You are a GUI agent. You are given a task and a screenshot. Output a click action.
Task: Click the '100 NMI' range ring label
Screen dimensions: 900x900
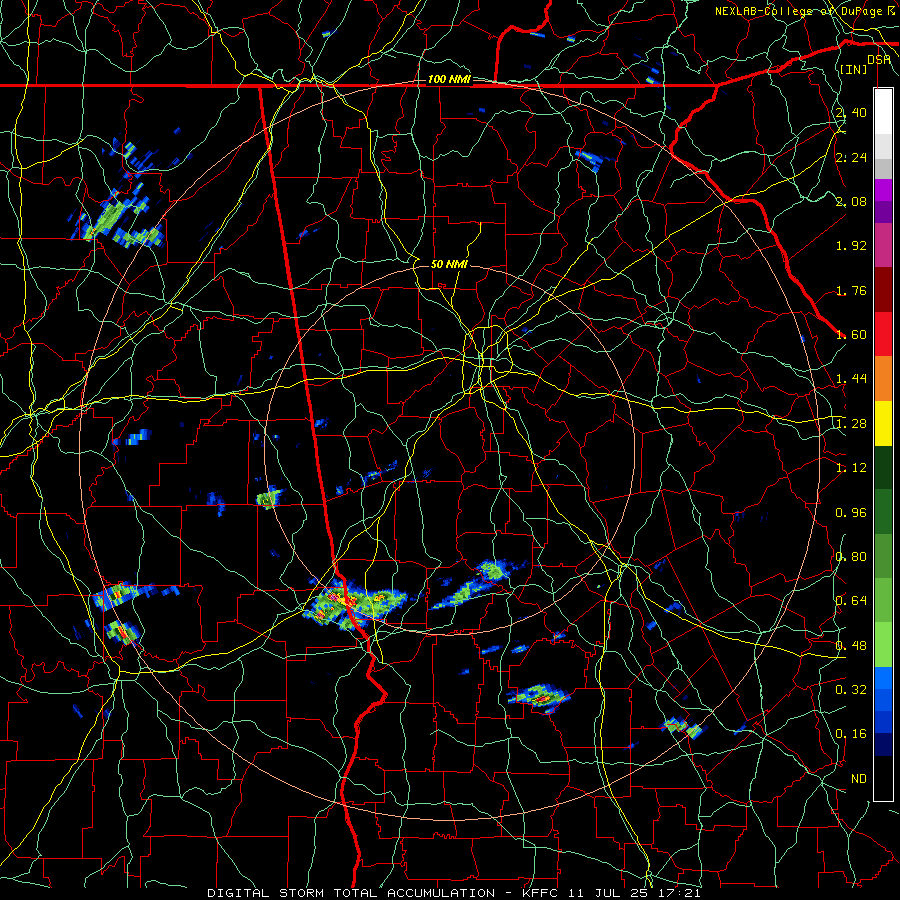pyautogui.click(x=449, y=79)
